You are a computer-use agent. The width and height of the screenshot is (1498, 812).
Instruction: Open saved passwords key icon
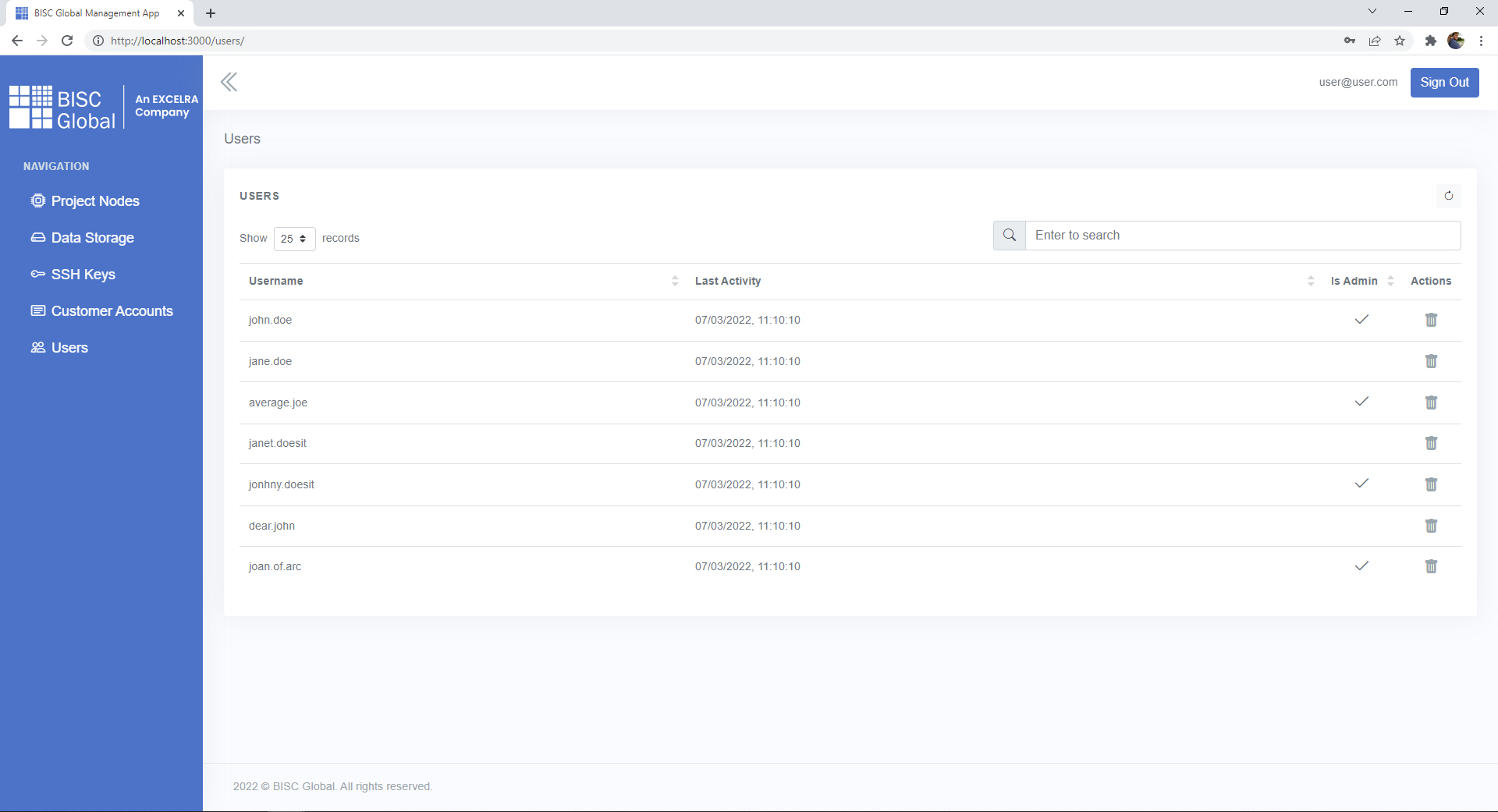[1350, 41]
